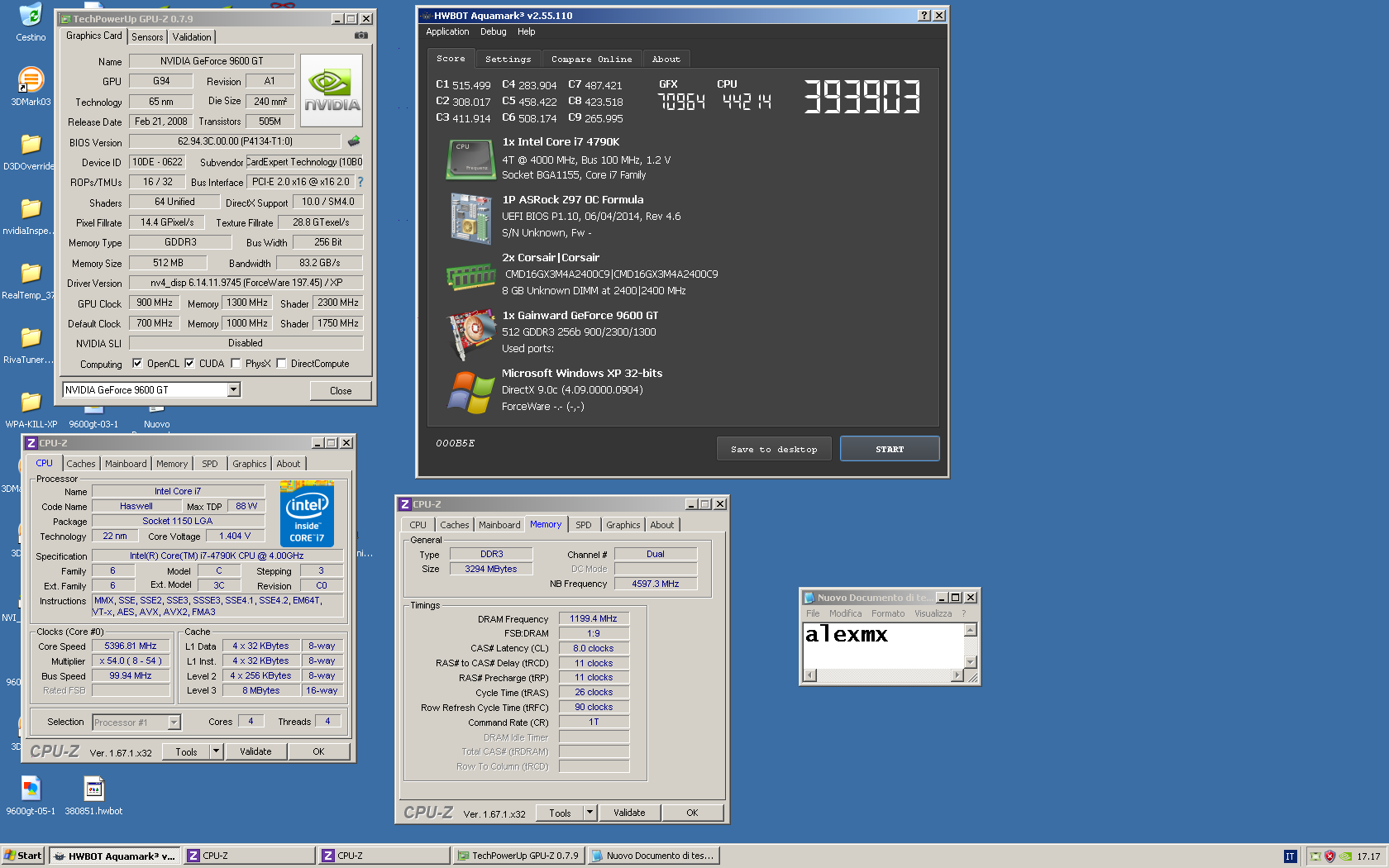Viewport: 1389px width, 868px height.
Task: Open About tab in Aquamark
Action: pos(666,60)
